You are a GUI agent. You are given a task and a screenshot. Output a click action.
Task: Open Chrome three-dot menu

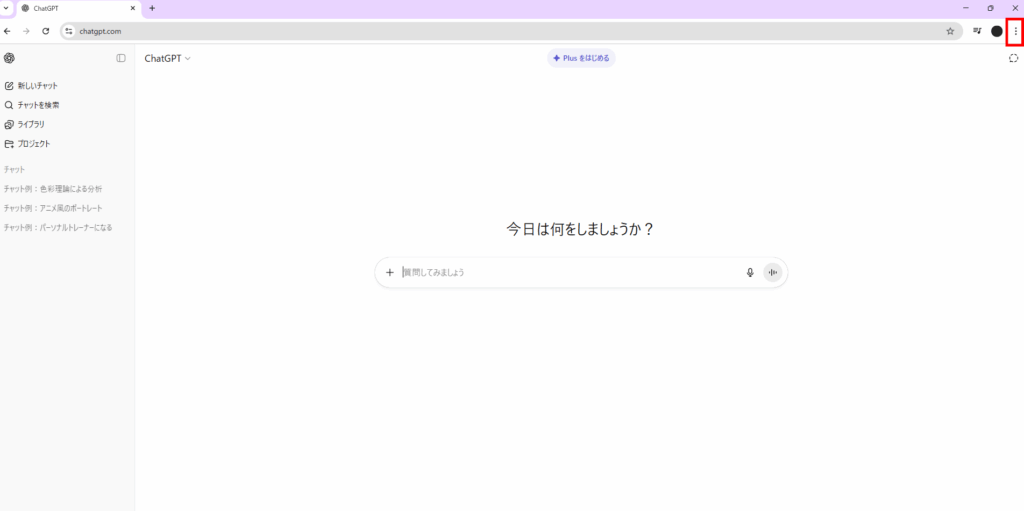tap(1015, 31)
